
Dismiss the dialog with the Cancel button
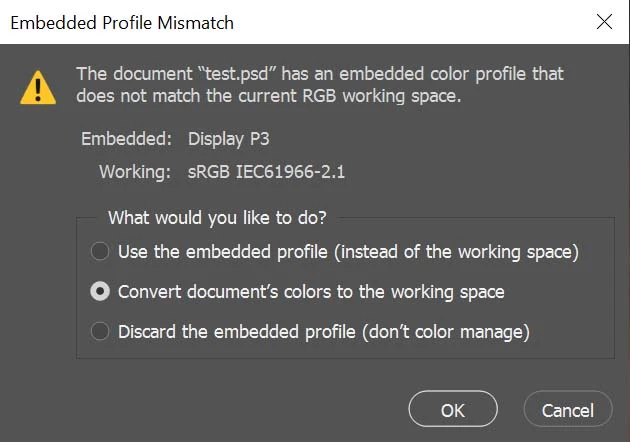(x=568, y=409)
